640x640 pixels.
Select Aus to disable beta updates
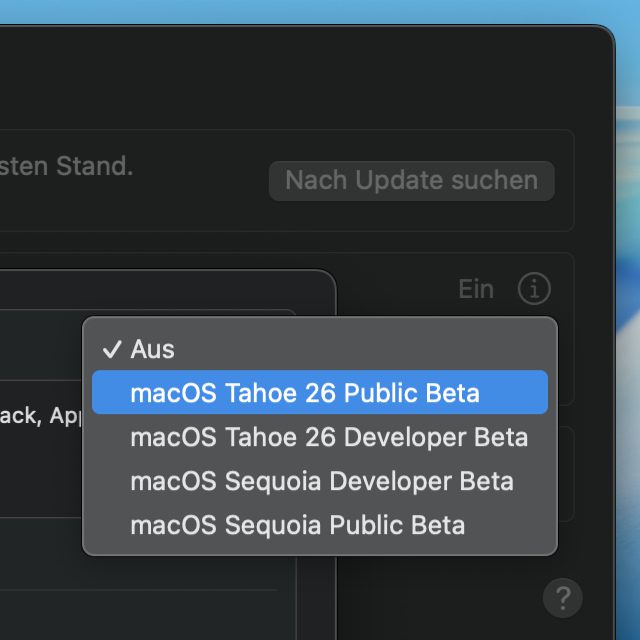coord(153,349)
